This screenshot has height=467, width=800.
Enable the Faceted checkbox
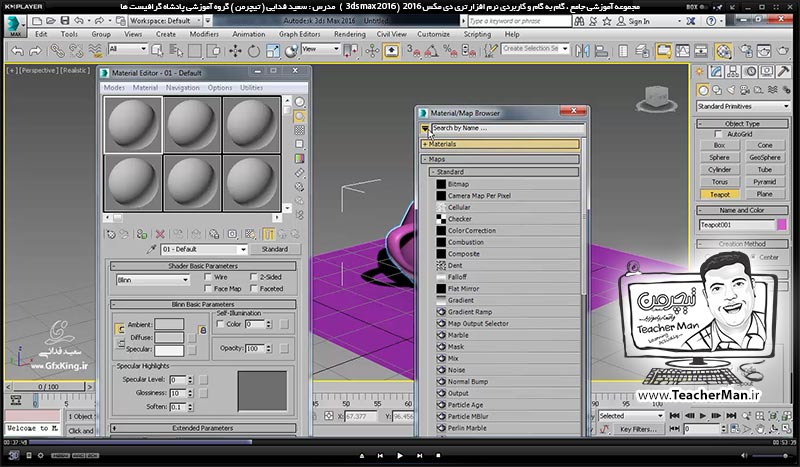coord(254,288)
